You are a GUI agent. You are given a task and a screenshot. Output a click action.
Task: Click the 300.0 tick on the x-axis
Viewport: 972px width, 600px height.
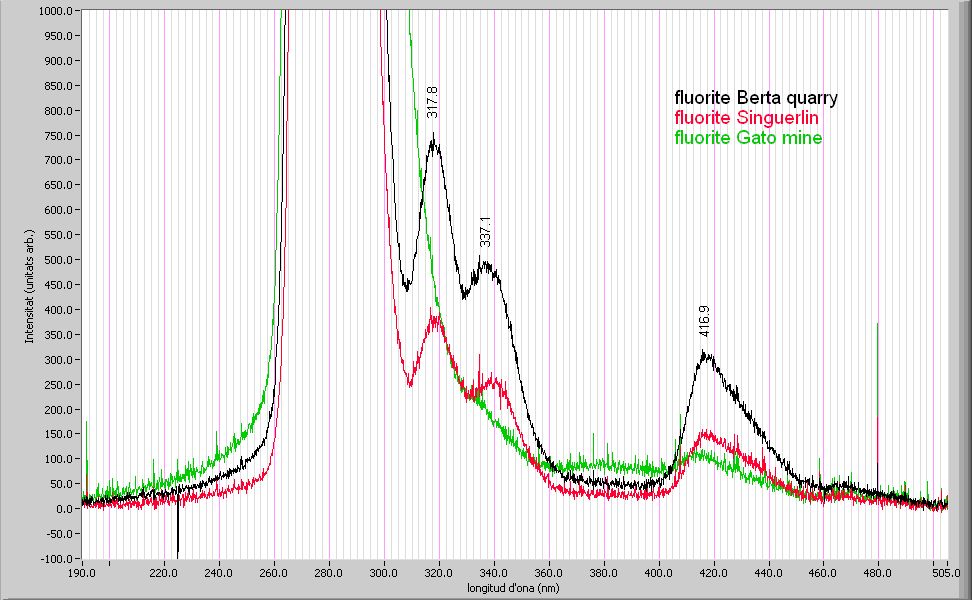(x=384, y=574)
